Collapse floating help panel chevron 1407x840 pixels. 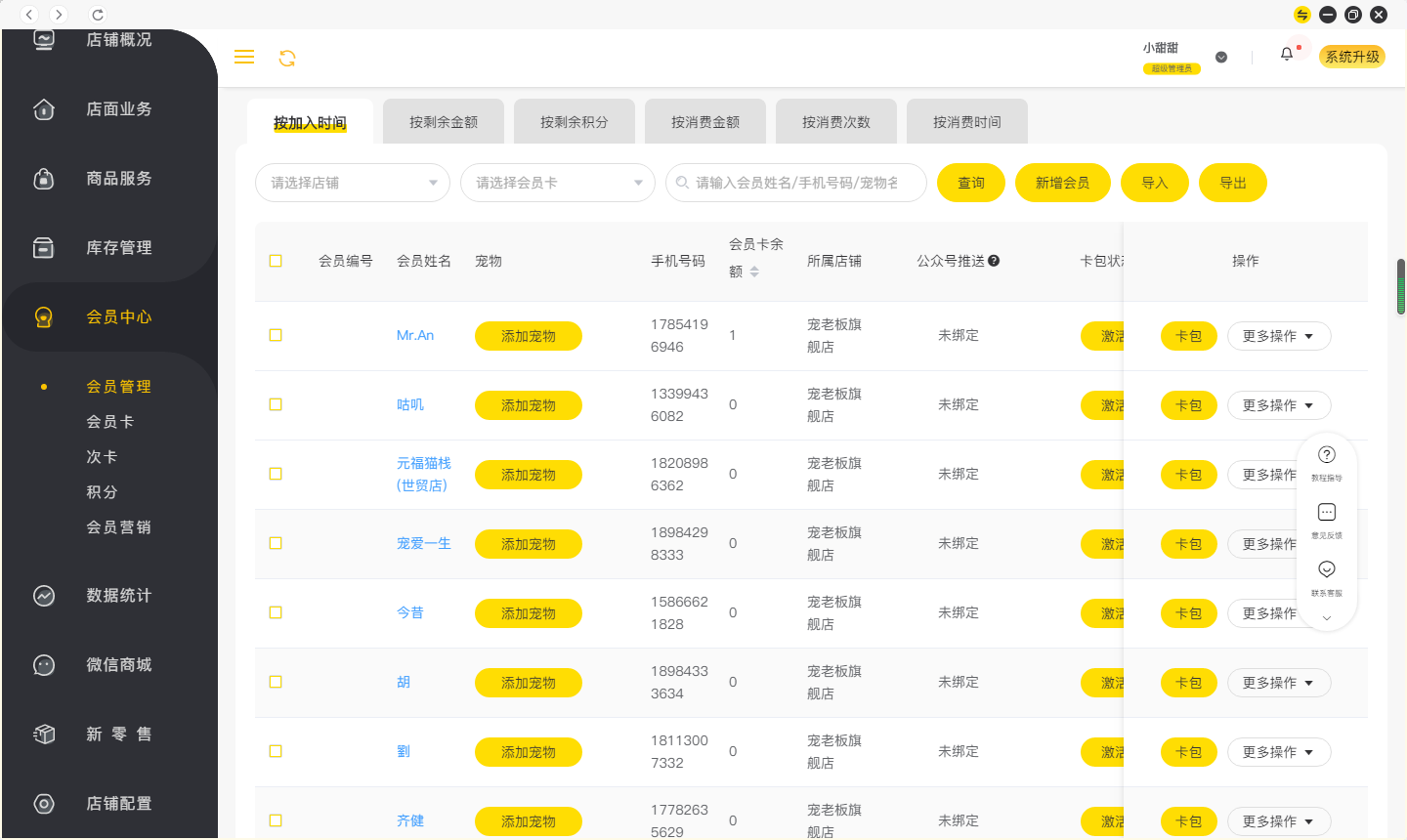[1327, 617]
